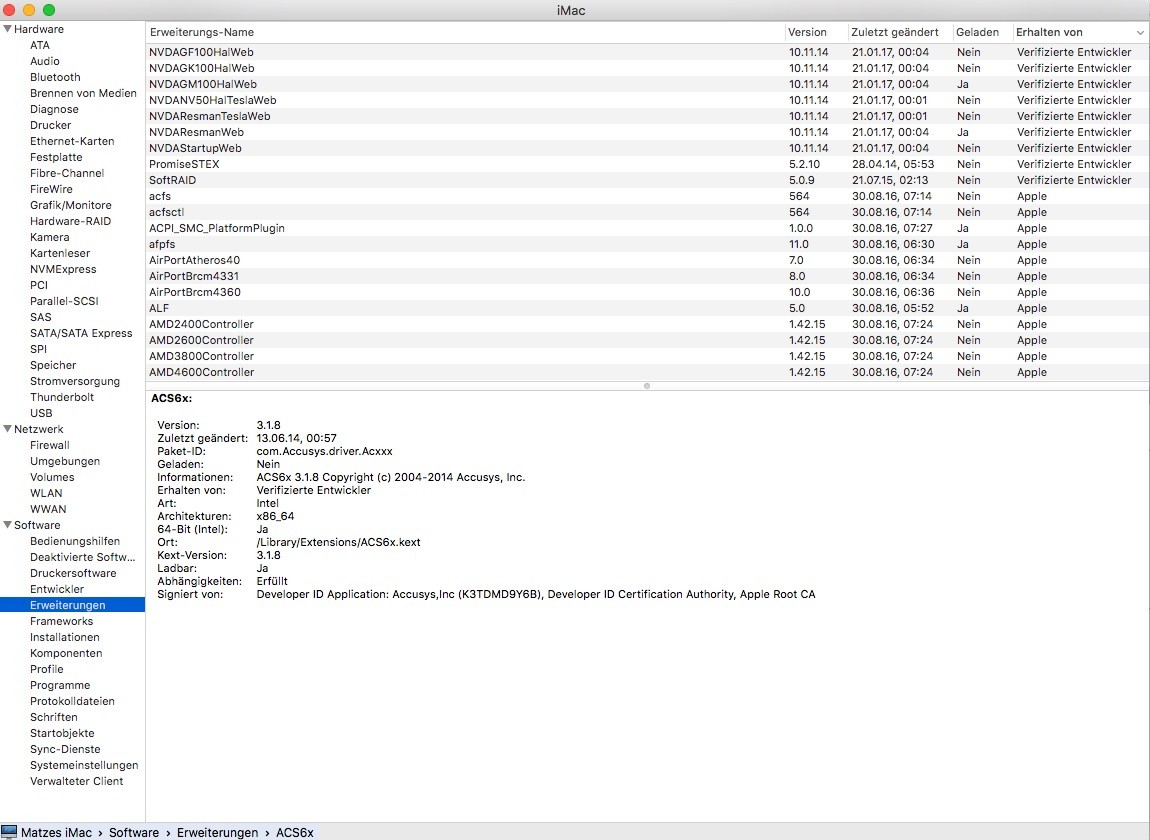Screen dimensions: 1150x840
Task: Open Startobjekte entry
Action: click(x=62, y=734)
